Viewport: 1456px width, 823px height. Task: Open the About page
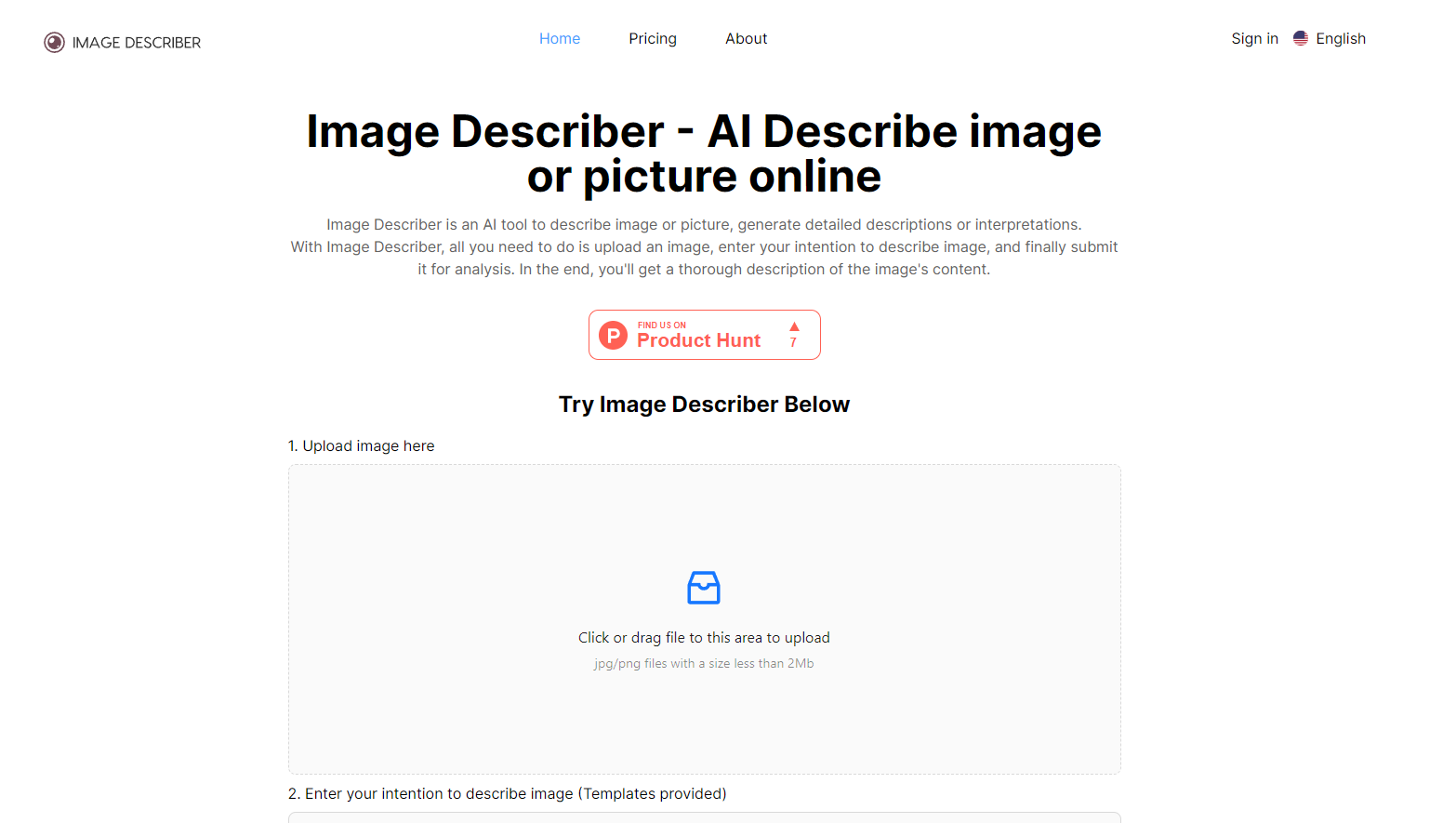(x=747, y=39)
